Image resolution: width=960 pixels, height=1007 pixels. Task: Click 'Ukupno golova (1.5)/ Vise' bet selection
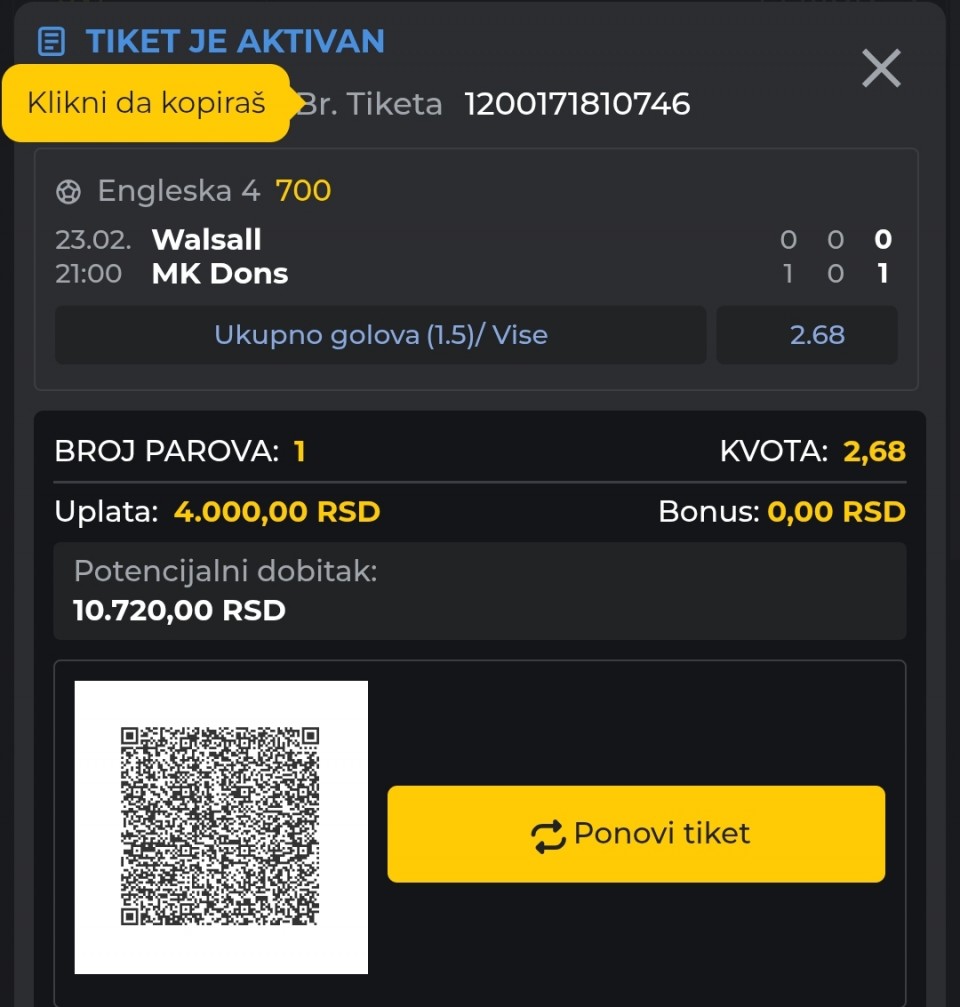pos(380,335)
